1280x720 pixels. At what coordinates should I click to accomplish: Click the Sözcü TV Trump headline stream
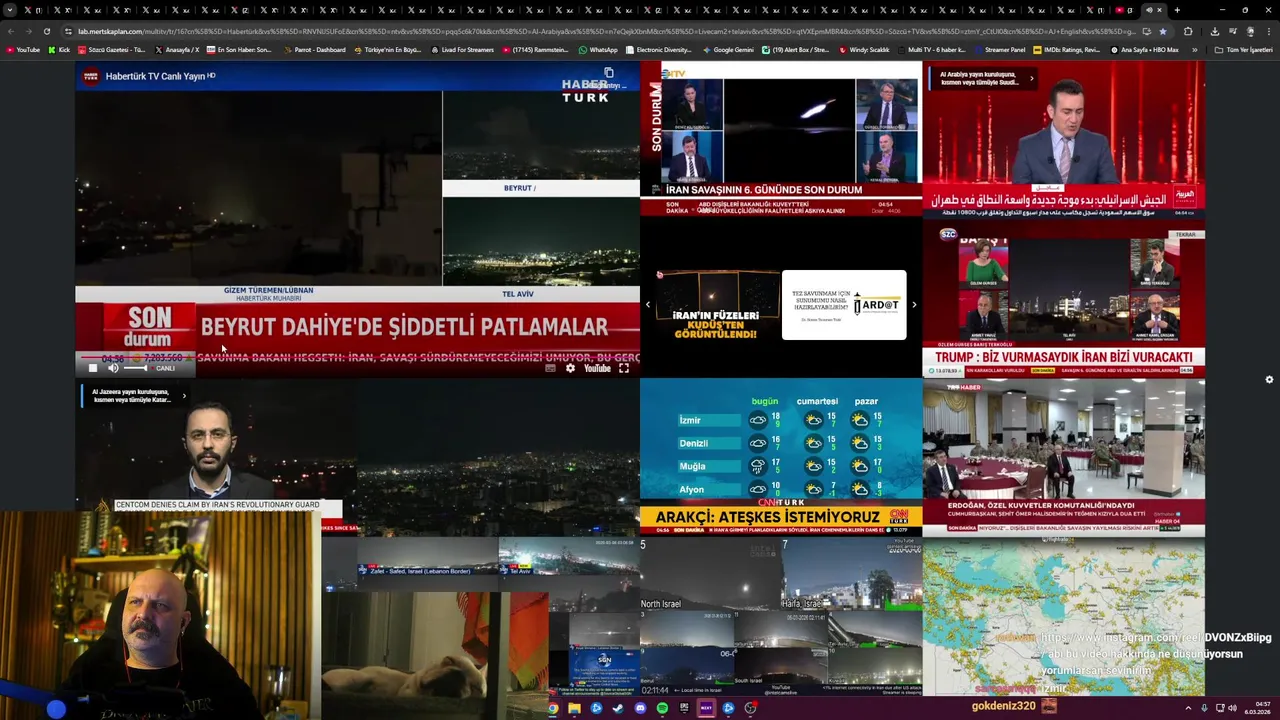click(1063, 298)
